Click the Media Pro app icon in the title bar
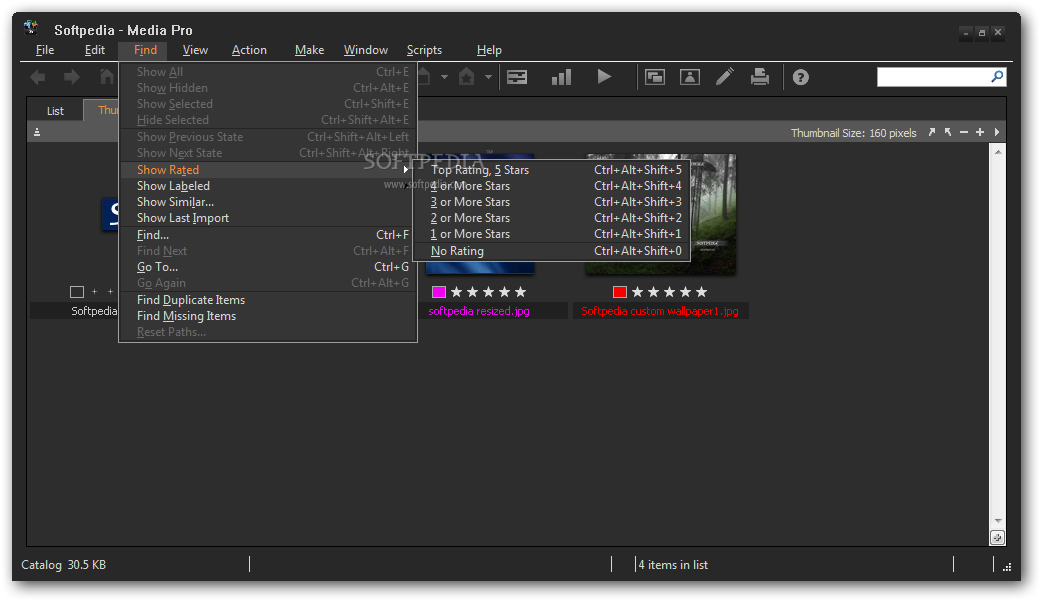Screen dimensions: 1041x601 31,29
